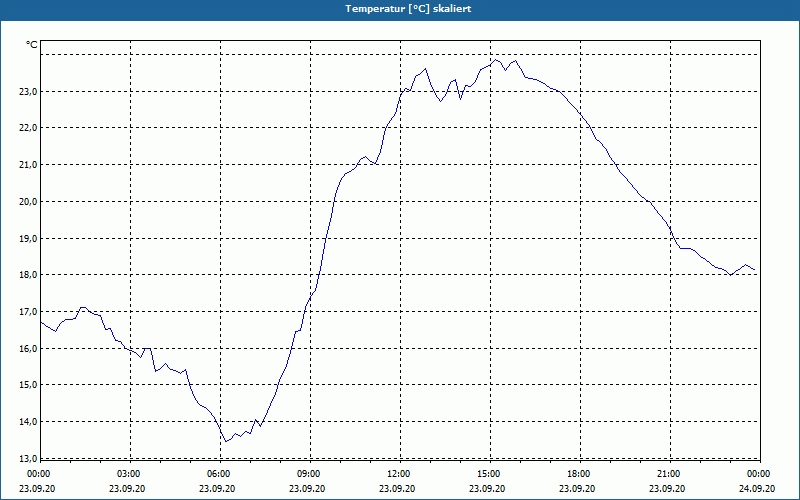The image size is (800, 500).
Task: Select the 23.09.20 date under 12:00
Action: [397, 488]
